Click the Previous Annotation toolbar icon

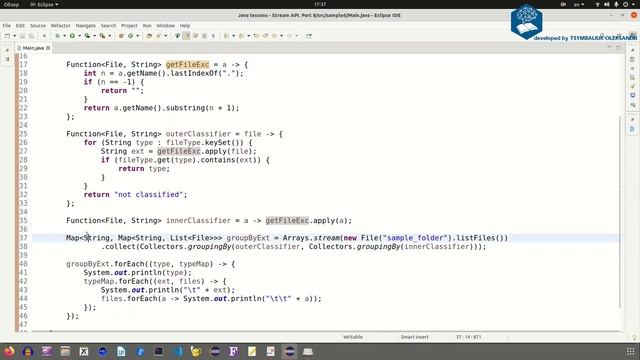point(242,36)
